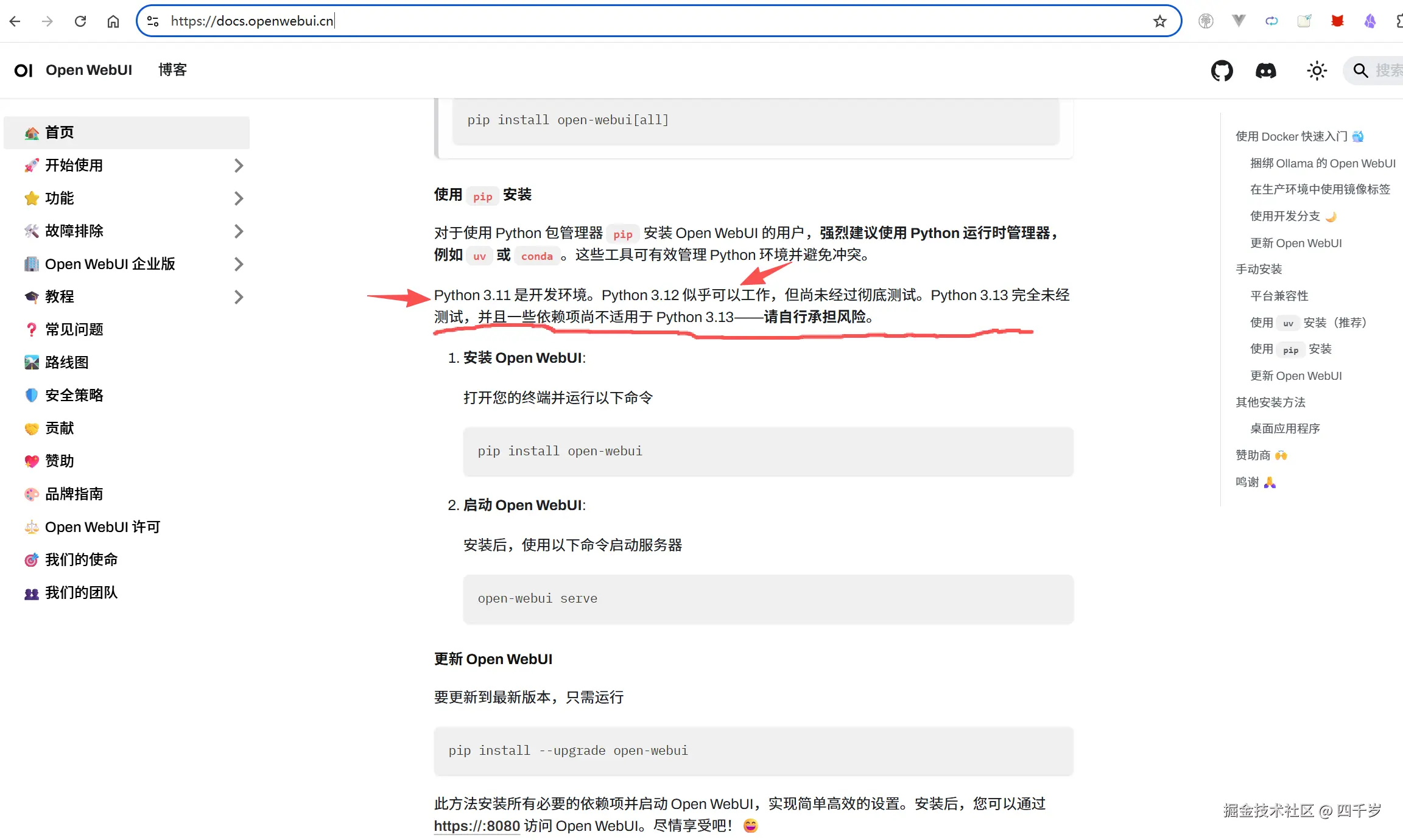
Task: Bookmark this page with the star
Action: pos(1159,20)
